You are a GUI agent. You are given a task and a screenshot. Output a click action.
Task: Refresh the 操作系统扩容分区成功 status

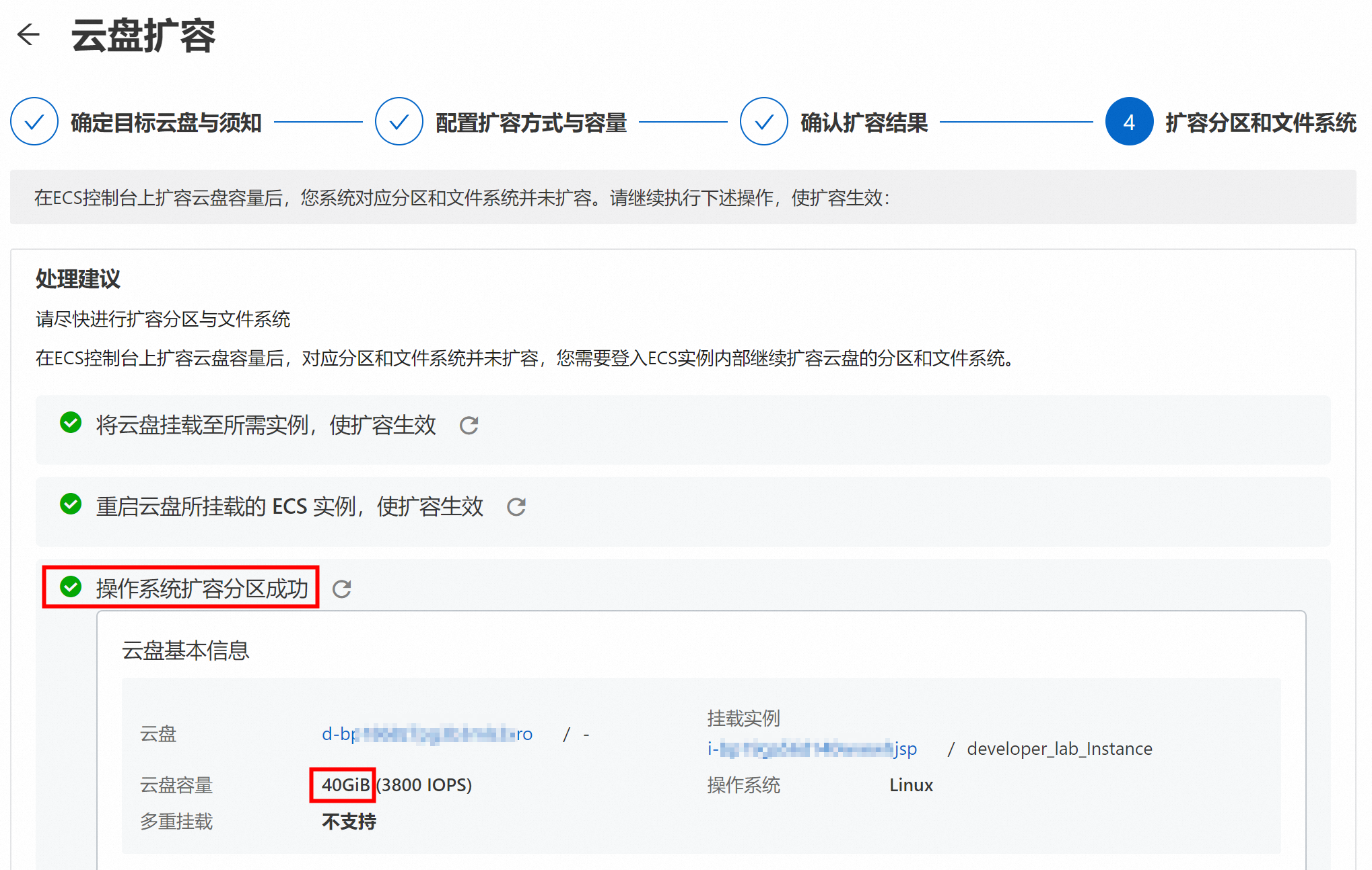pyautogui.click(x=342, y=589)
